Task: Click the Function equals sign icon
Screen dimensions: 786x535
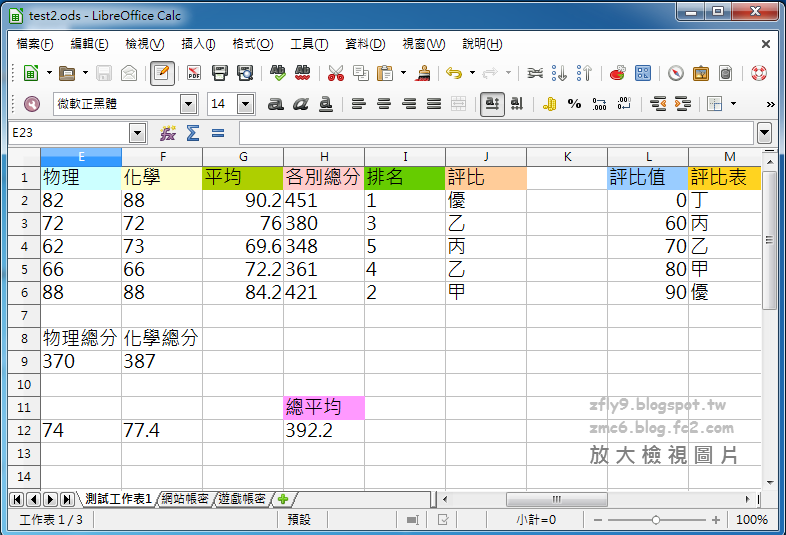Action: [218, 133]
